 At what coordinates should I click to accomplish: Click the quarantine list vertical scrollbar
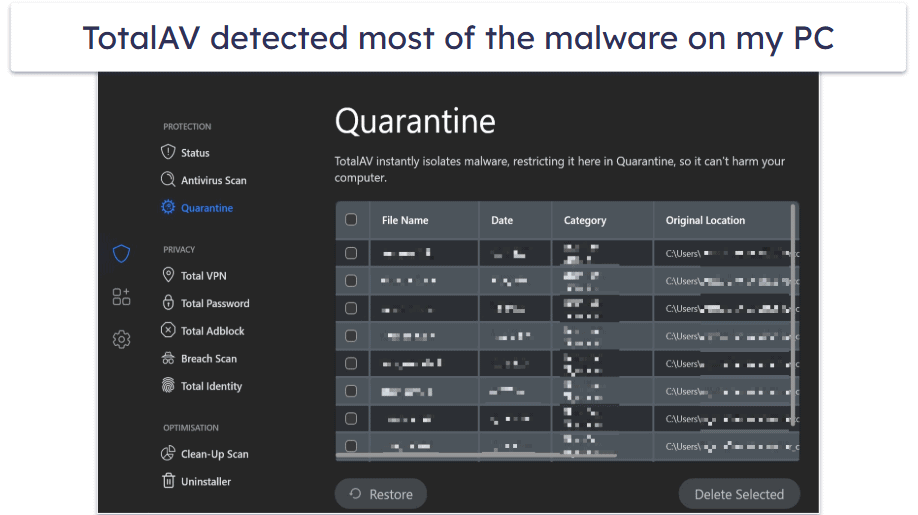[x=794, y=290]
